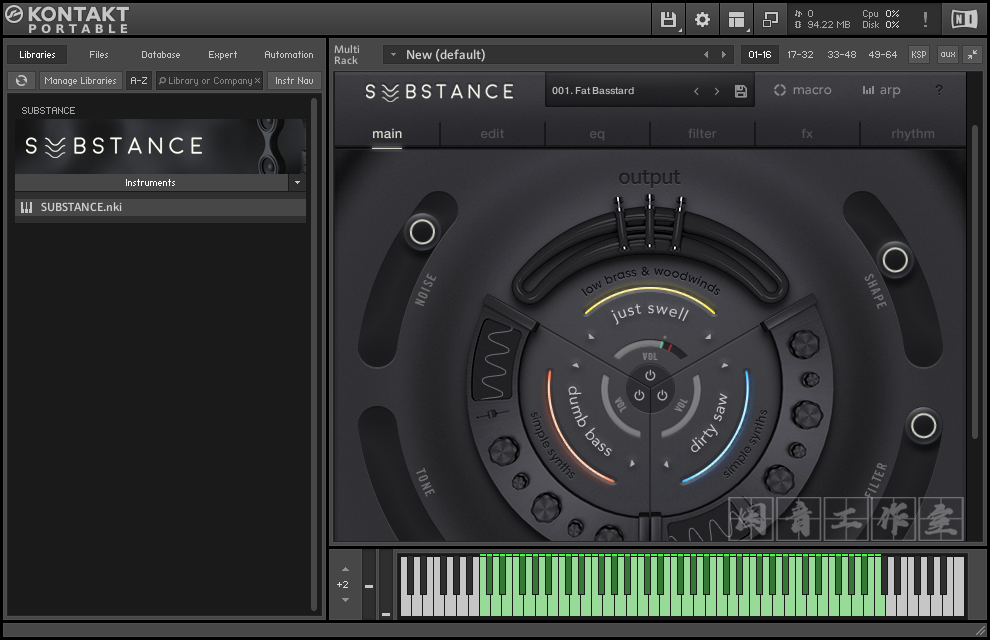Image resolution: width=990 pixels, height=640 pixels.
Task: Adjust the NOISE slider handle
Action: point(422,232)
